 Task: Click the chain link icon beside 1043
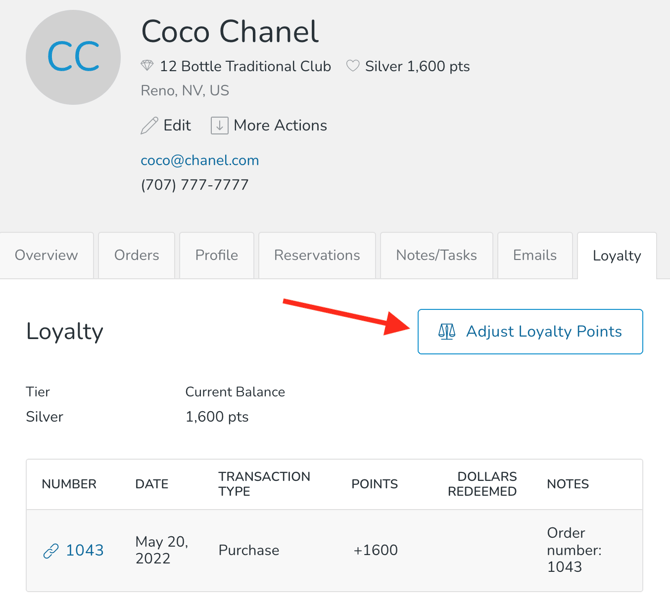(51, 551)
